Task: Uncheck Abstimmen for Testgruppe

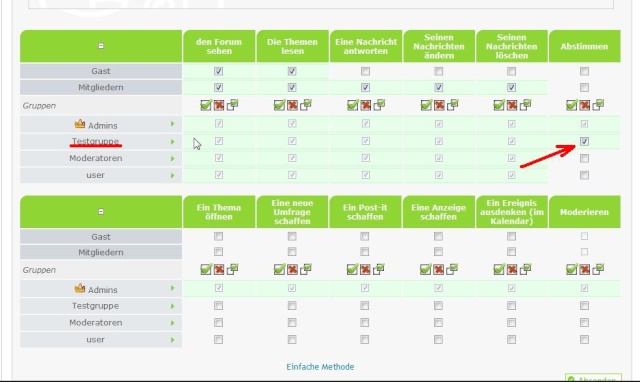Action: [x=584, y=141]
